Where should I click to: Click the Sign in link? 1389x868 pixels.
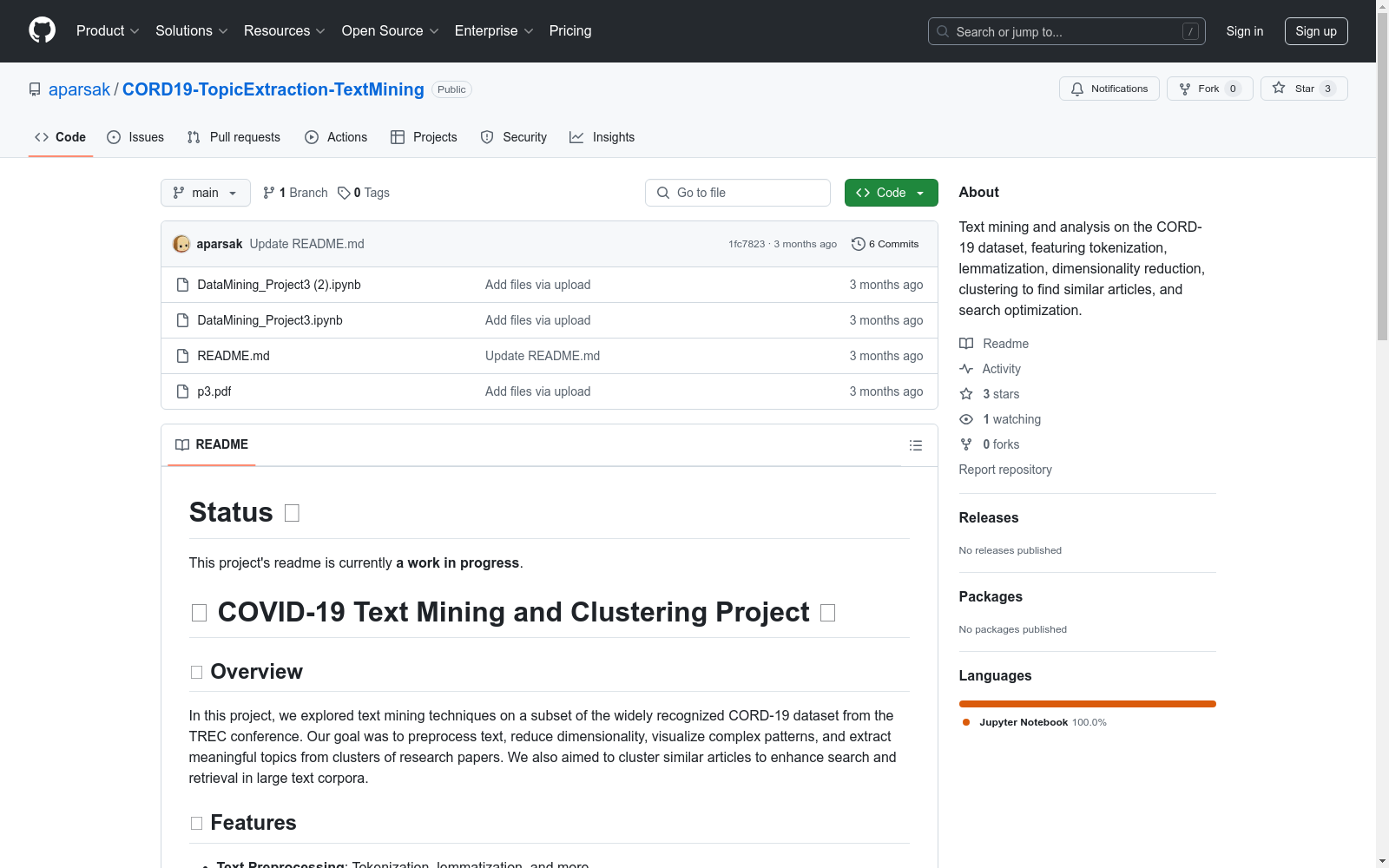[x=1245, y=31]
